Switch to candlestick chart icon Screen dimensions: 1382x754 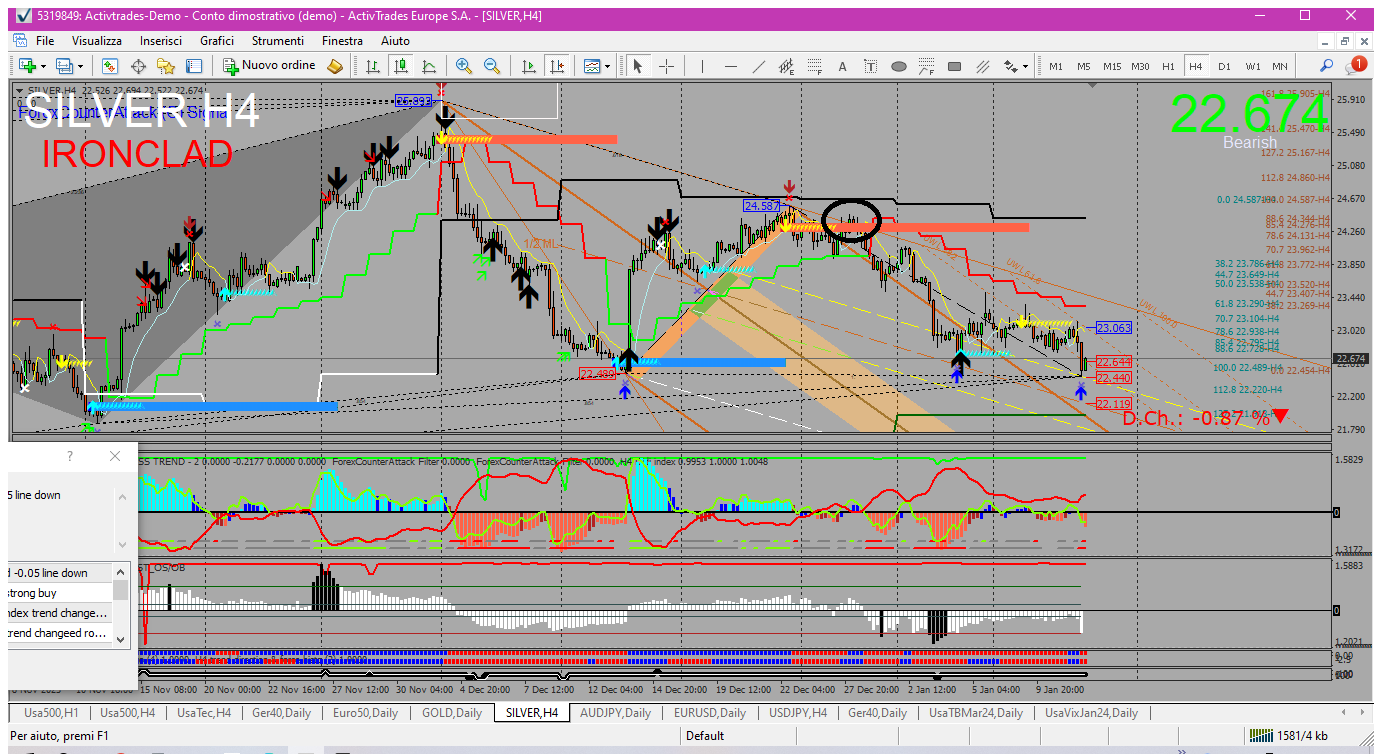pos(401,66)
